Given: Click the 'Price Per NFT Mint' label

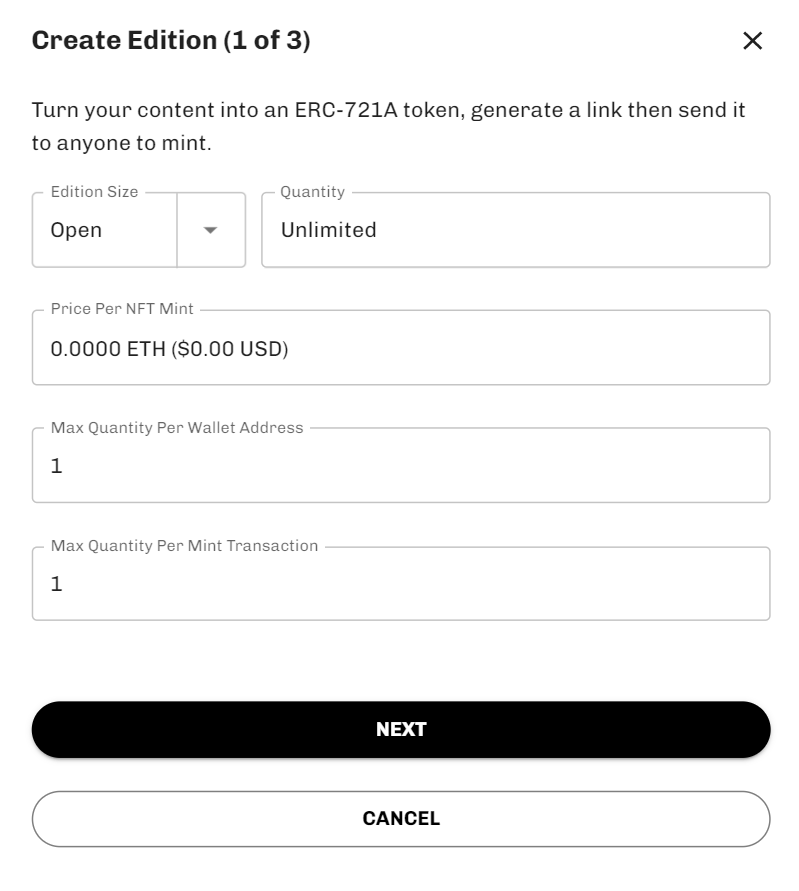Looking at the screenshot, I should coord(122,309).
